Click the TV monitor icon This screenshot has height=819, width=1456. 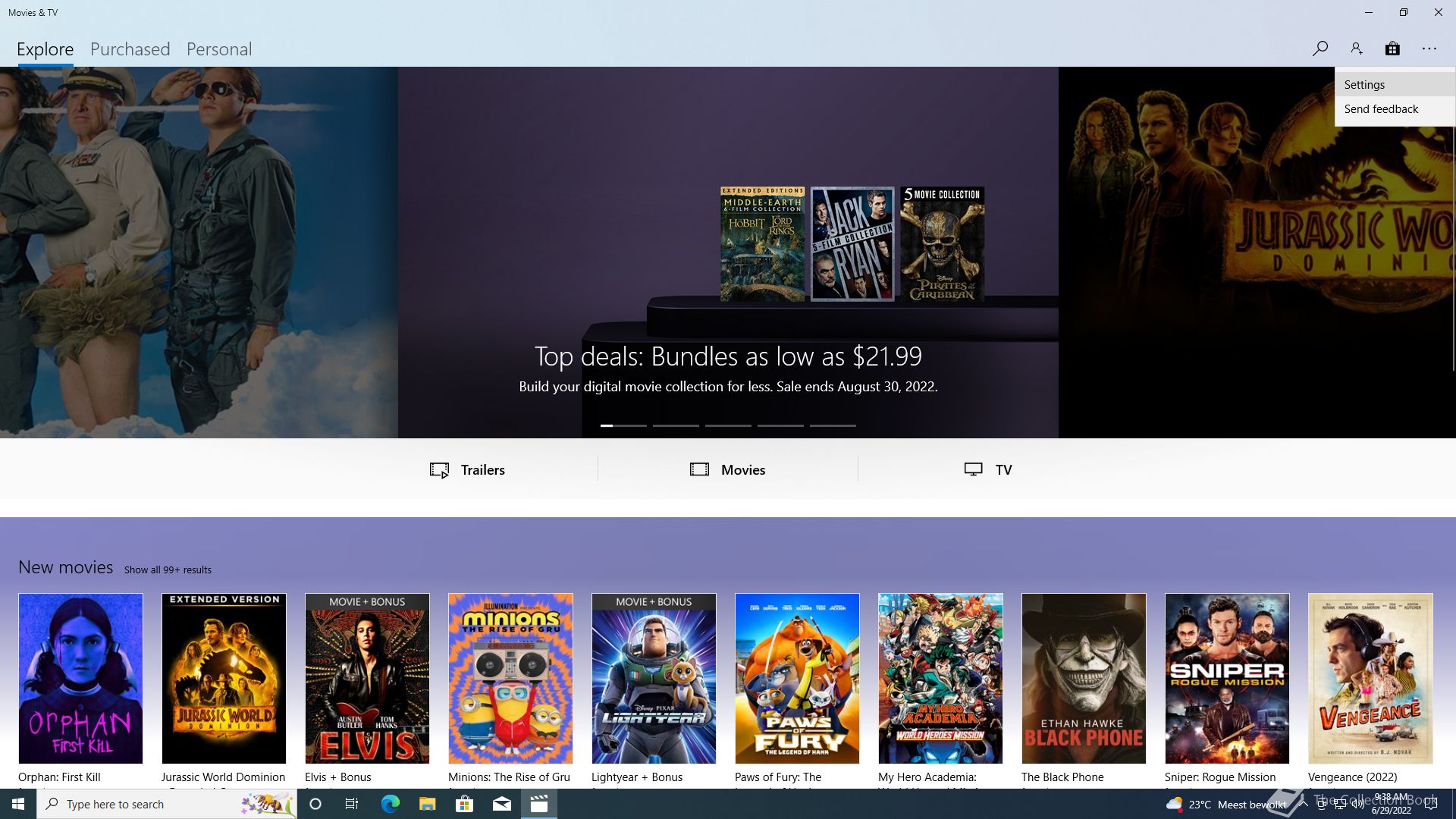pyautogui.click(x=974, y=469)
